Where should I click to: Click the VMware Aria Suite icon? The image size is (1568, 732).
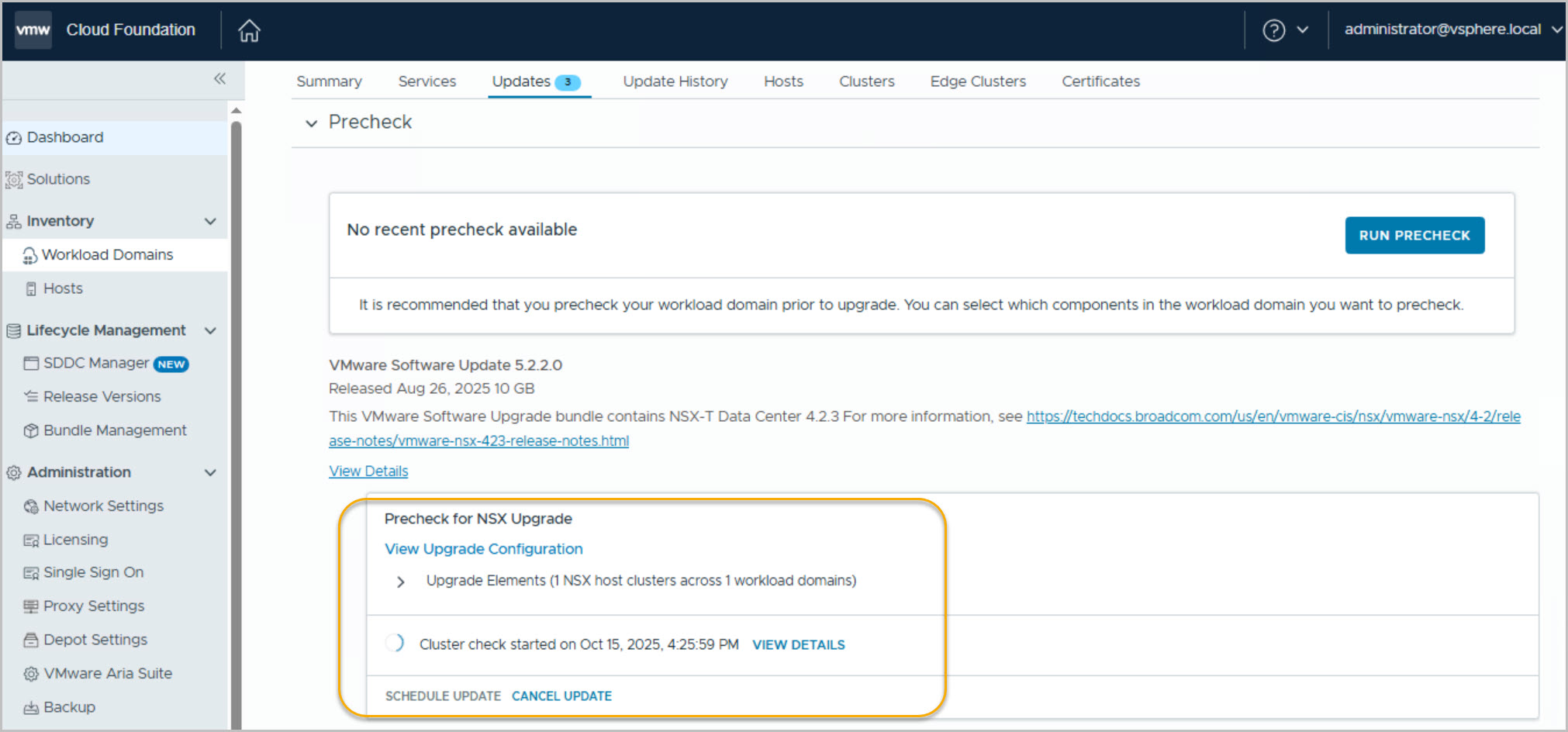click(x=31, y=674)
